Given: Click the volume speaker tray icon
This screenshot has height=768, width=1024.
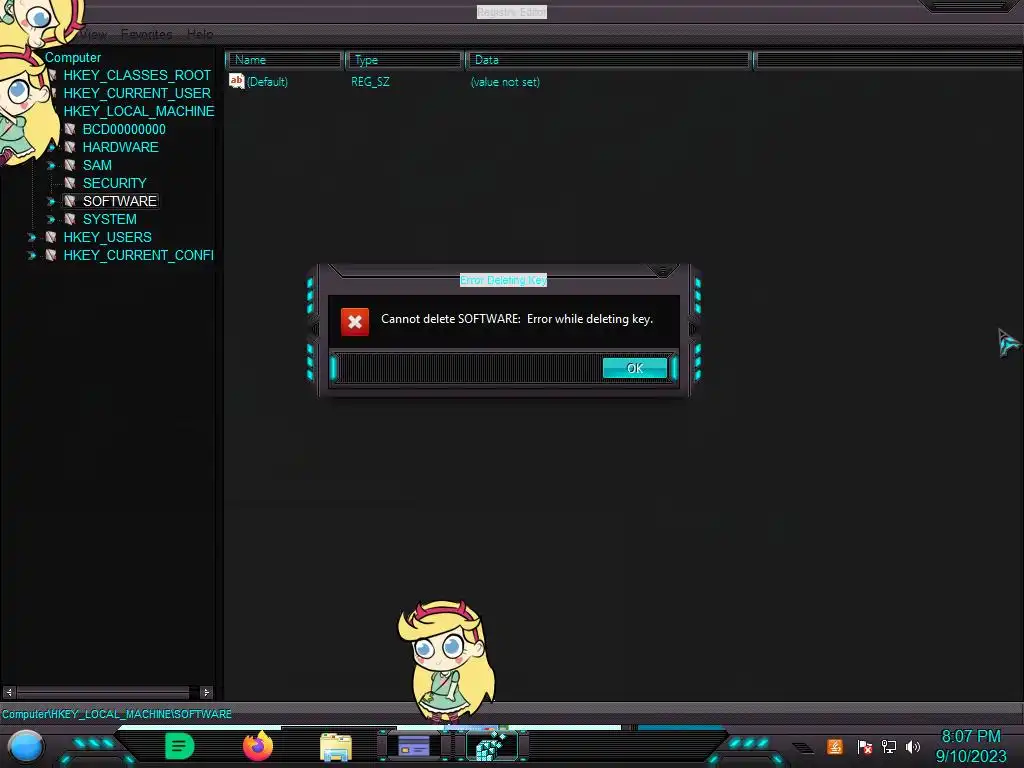Looking at the screenshot, I should (x=913, y=746).
